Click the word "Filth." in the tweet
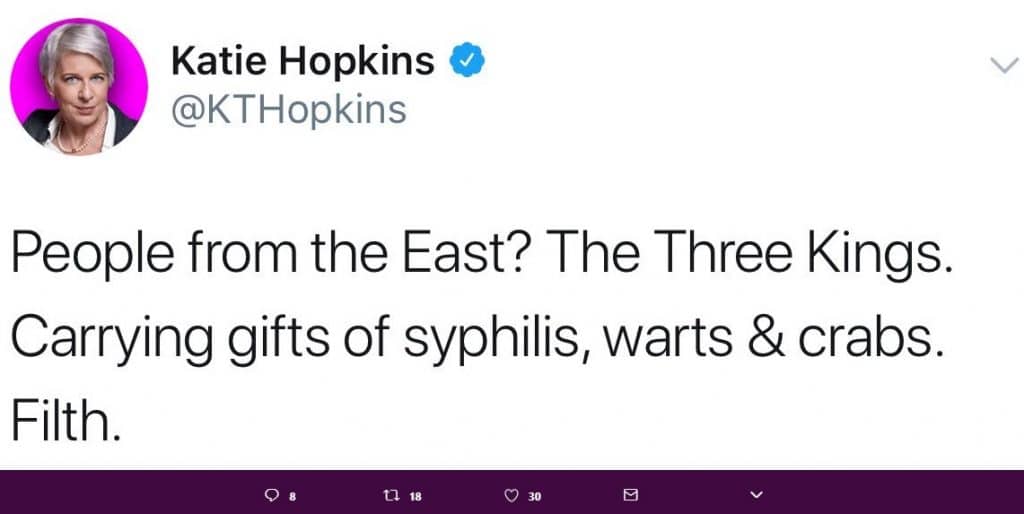Screen dimensions: 1024x514 pyautogui.click(x=66, y=421)
